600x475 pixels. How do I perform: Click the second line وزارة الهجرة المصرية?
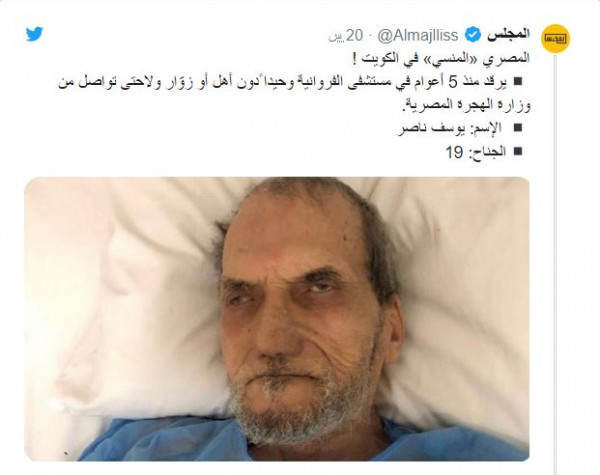click(466, 104)
